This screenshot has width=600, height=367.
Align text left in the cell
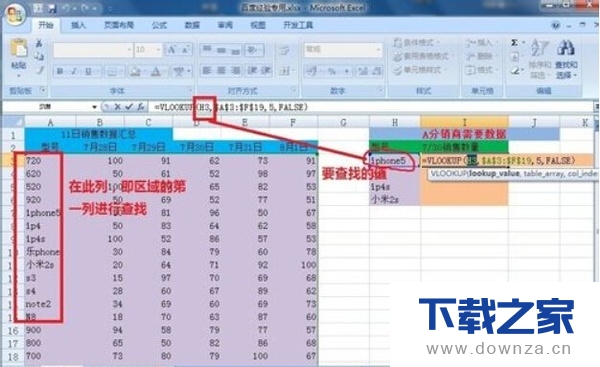(x=207, y=71)
